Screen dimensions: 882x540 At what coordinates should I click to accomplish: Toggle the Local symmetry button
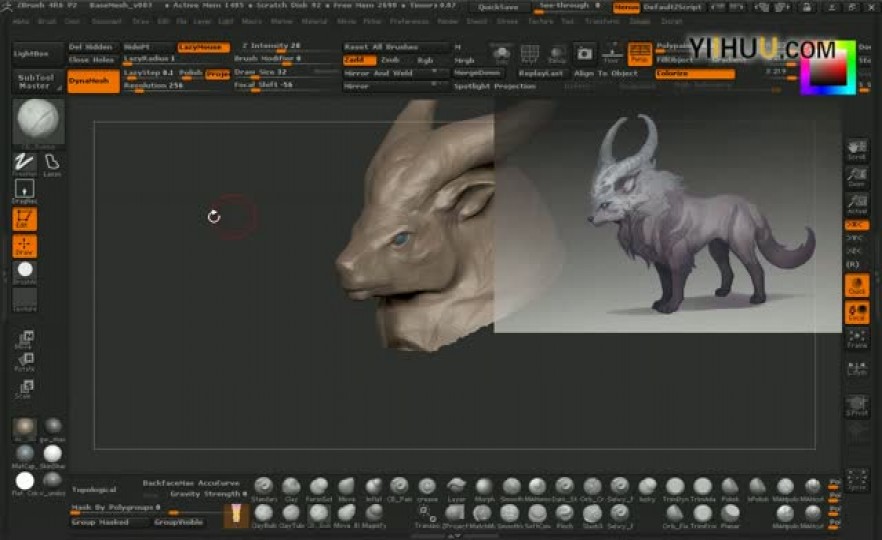point(857,312)
